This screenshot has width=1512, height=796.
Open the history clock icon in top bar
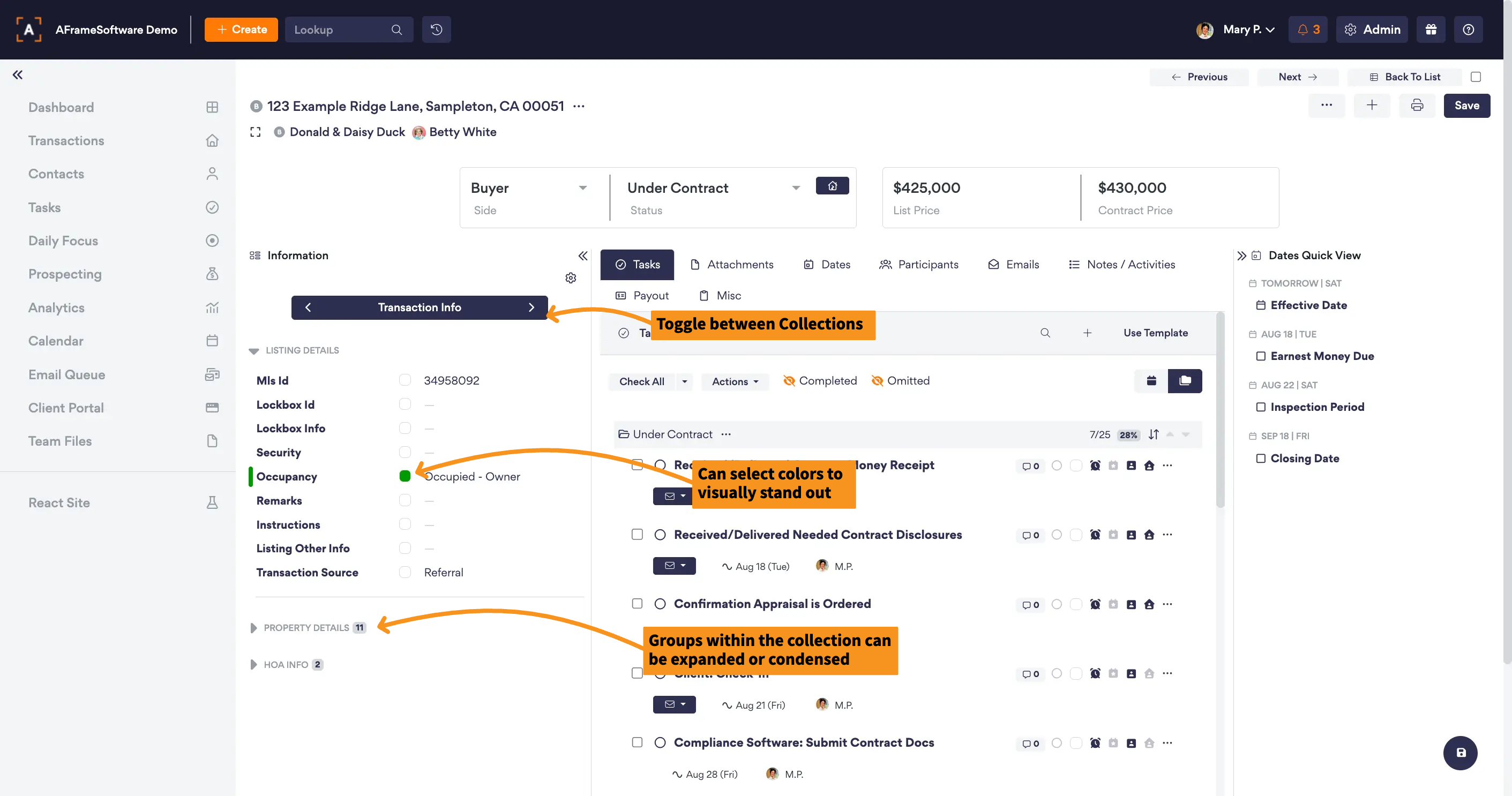tap(436, 29)
